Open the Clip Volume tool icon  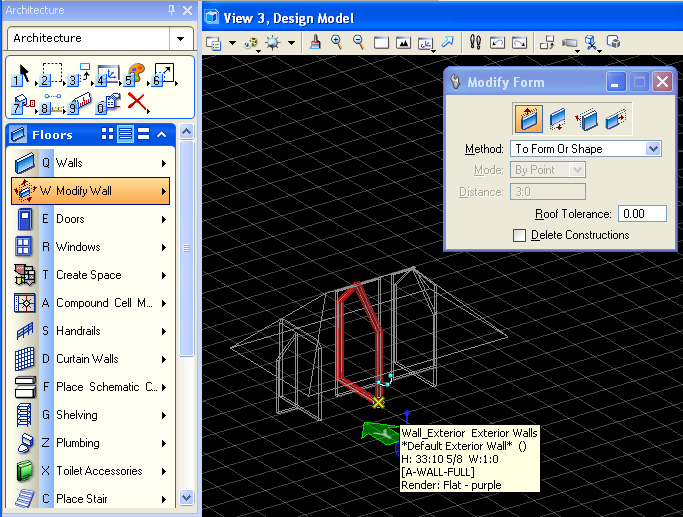592,43
